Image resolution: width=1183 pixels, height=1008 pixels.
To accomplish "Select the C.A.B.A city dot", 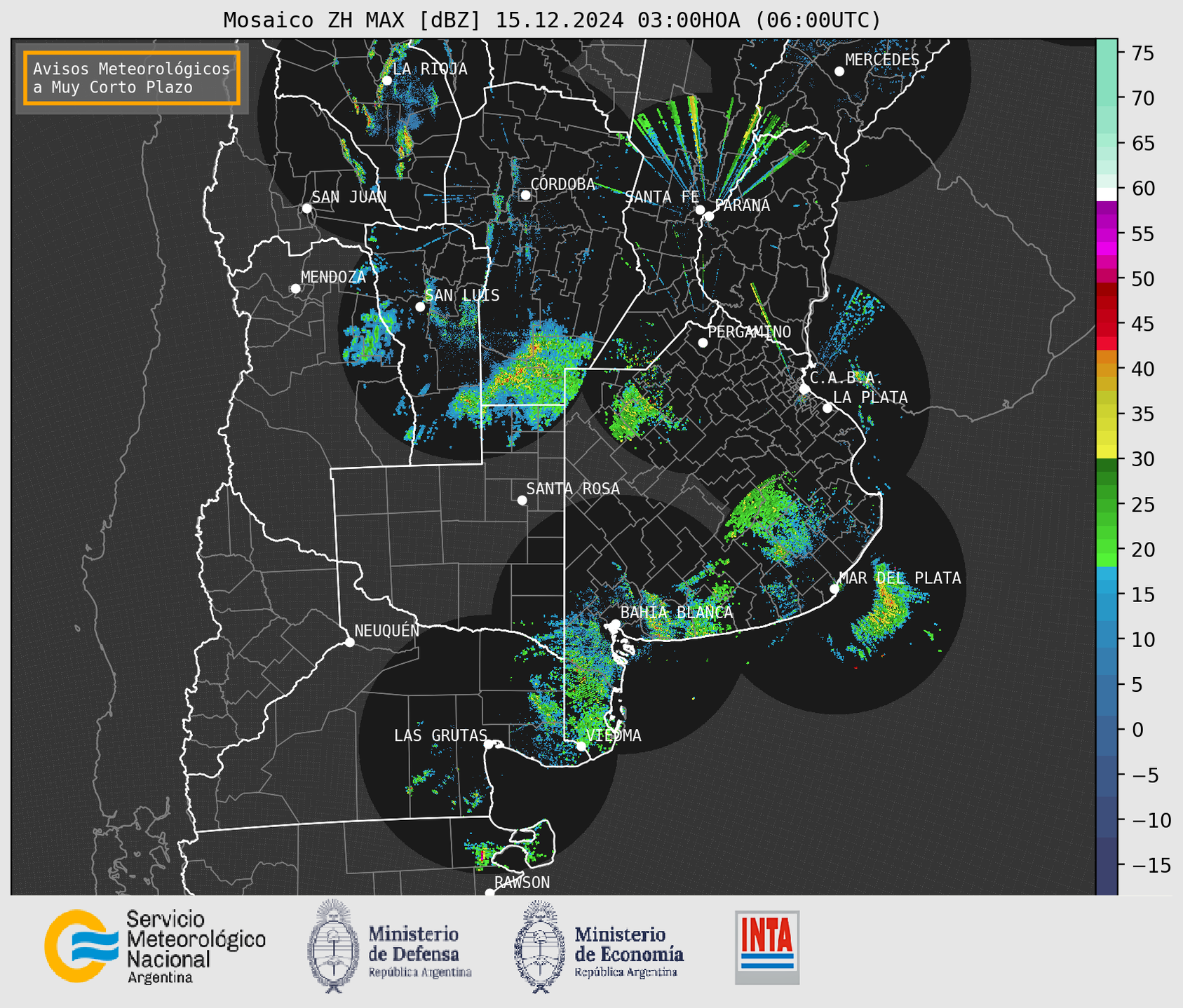I will (x=804, y=389).
